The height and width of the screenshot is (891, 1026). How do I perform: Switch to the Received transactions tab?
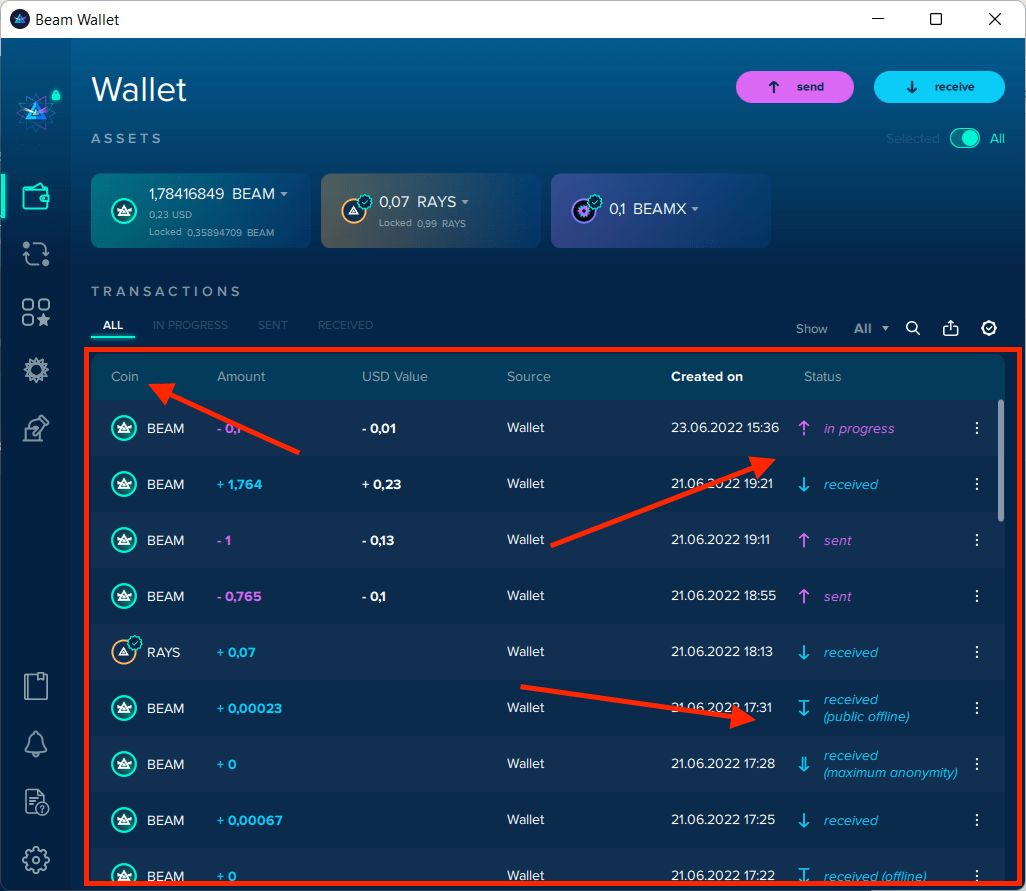[x=345, y=325]
